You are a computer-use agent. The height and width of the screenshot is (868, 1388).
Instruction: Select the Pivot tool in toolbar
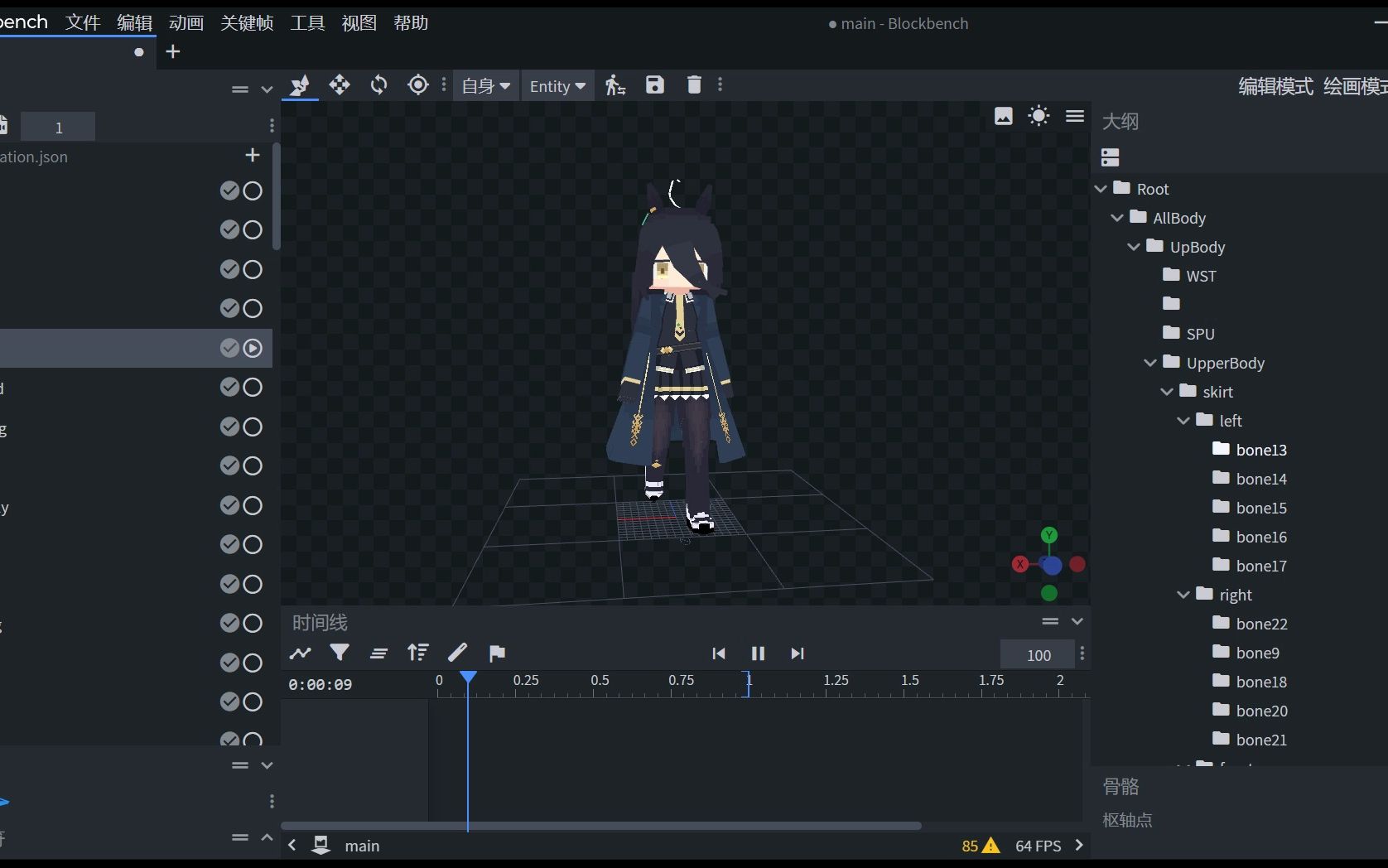click(x=418, y=85)
